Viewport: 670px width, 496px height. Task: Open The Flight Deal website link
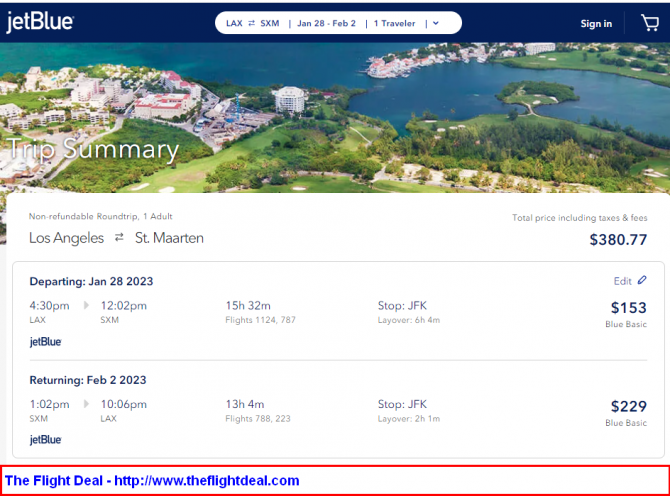(x=152, y=481)
